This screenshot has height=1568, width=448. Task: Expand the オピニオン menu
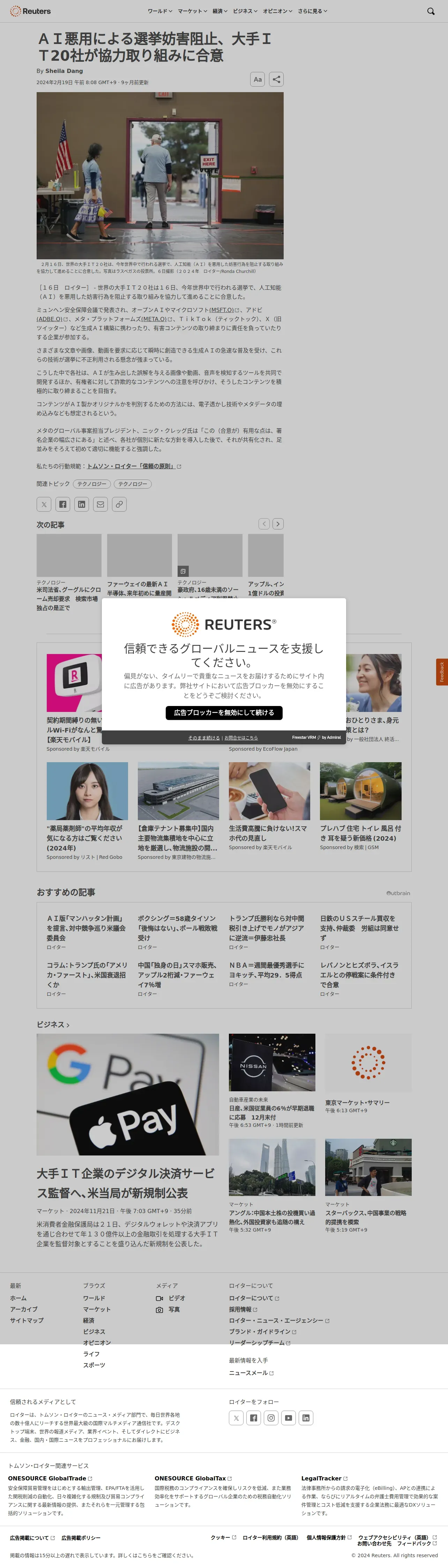click(x=278, y=11)
